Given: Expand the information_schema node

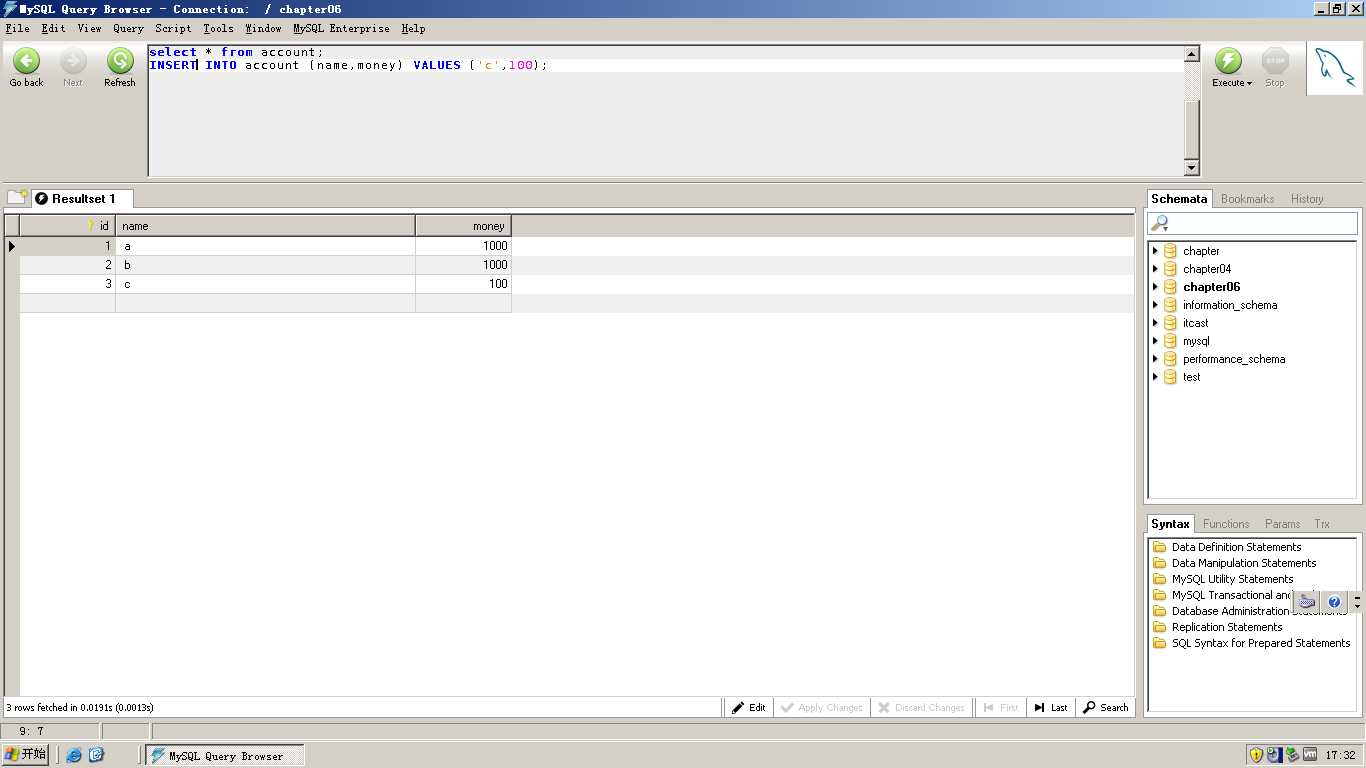Looking at the screenshot, I should tap(1155, 305).
